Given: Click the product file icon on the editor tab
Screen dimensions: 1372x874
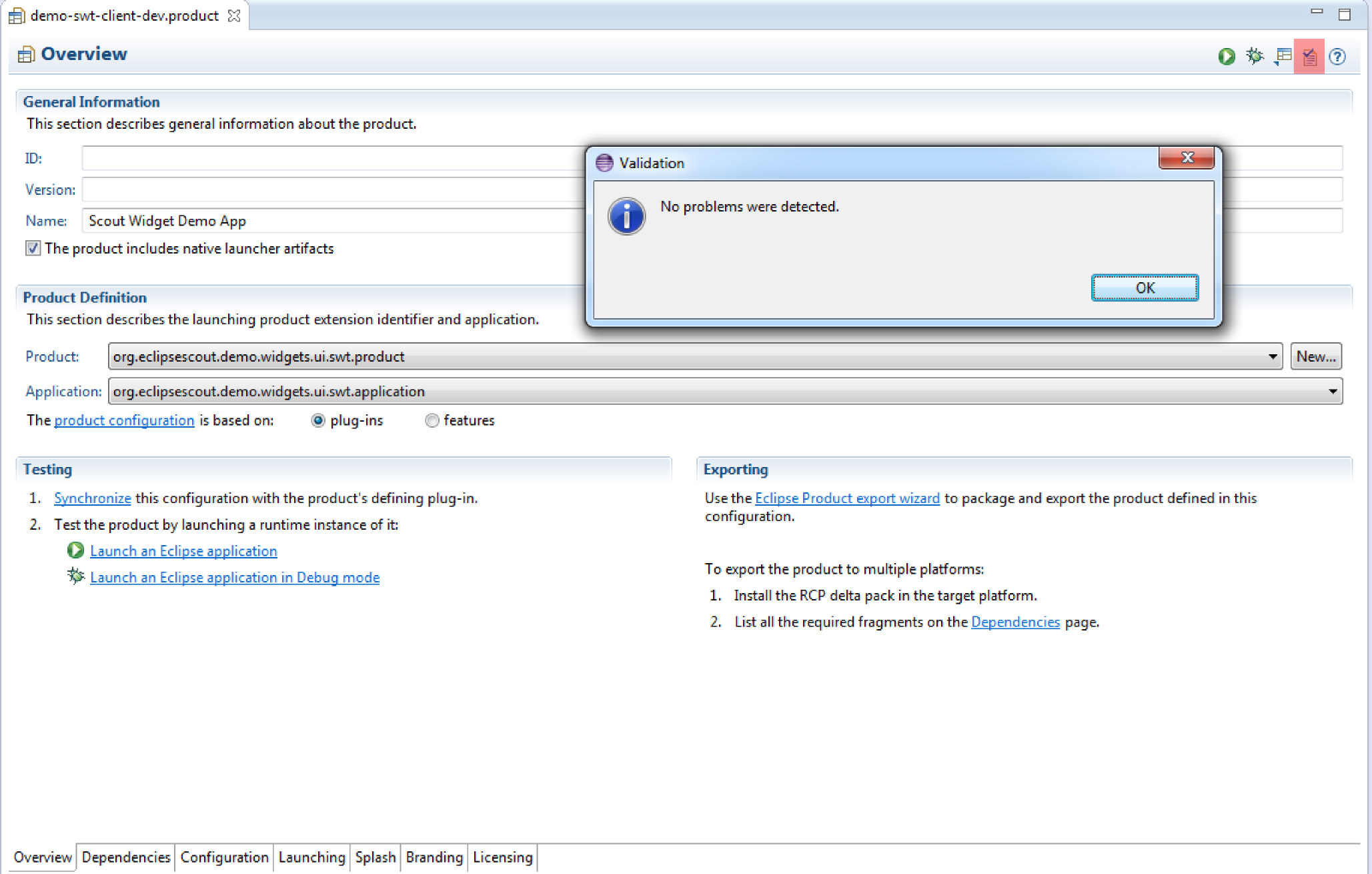Looking at the screenshot, I should 16,15.
